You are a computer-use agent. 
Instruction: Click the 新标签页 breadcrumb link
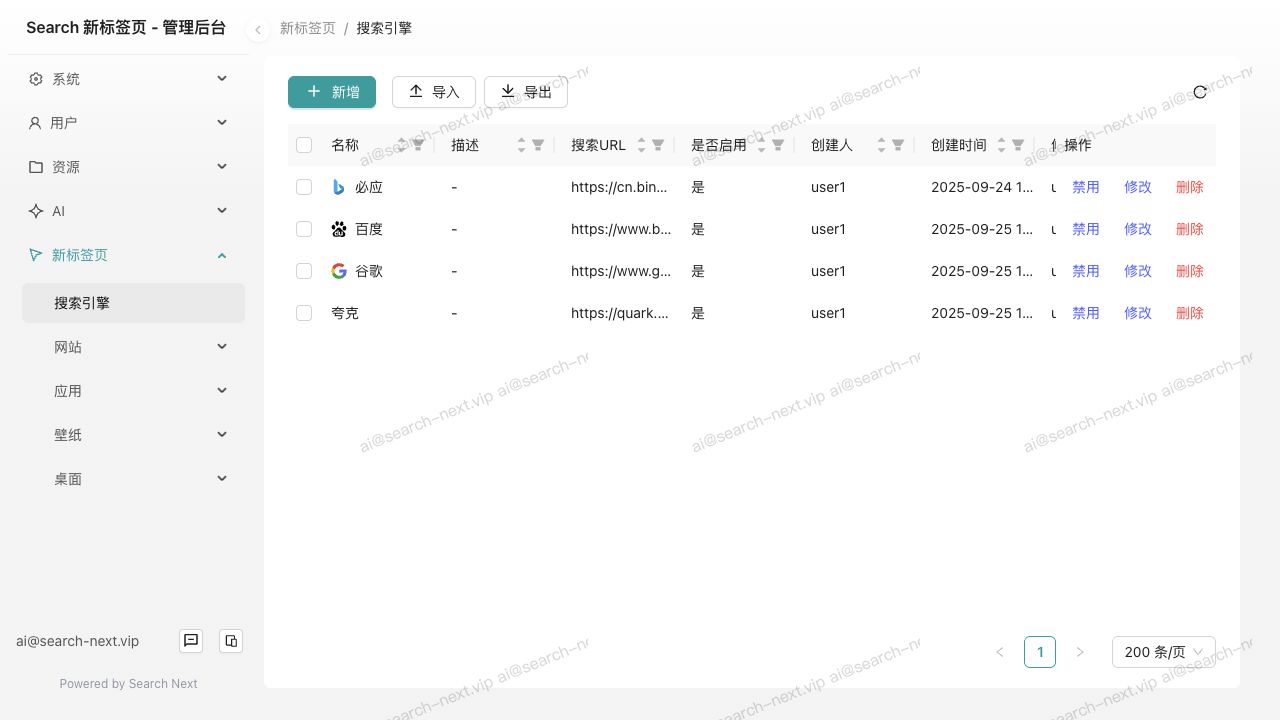point(308,29)
